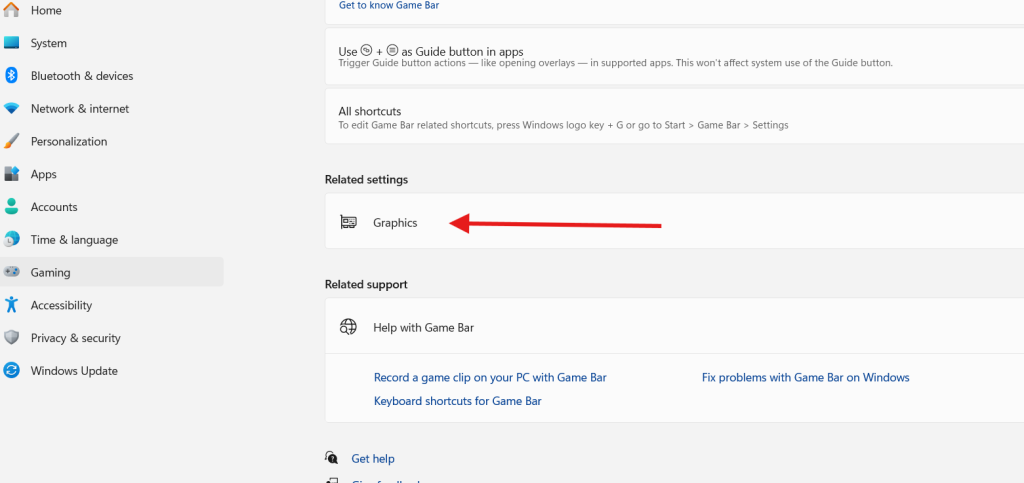Click the Home icon in sidebar
Image resolution: width=1024 pixels, height=483 pixels.
click(x=12, y=10)
